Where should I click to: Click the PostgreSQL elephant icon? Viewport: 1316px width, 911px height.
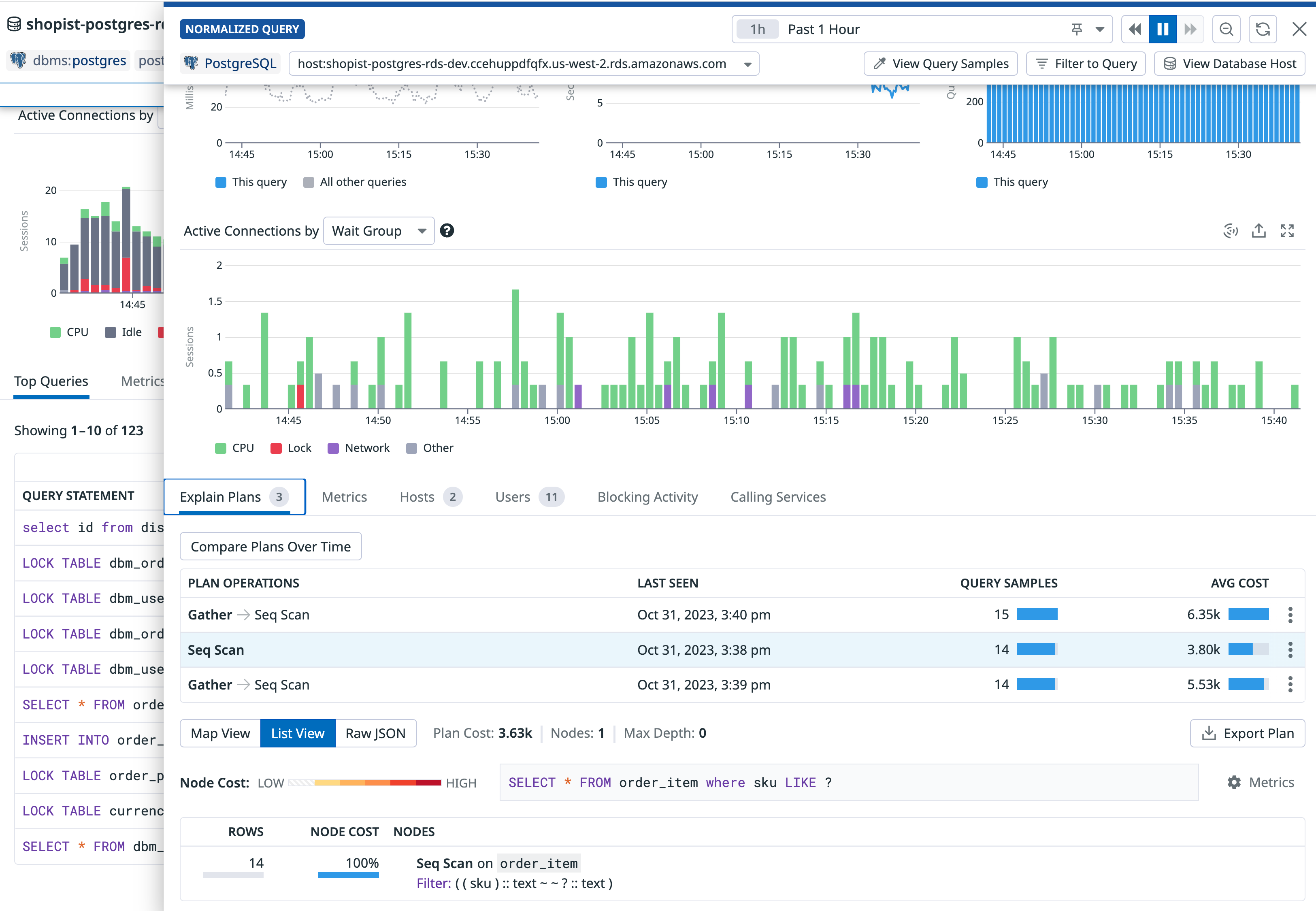click(x=191, y=63)
